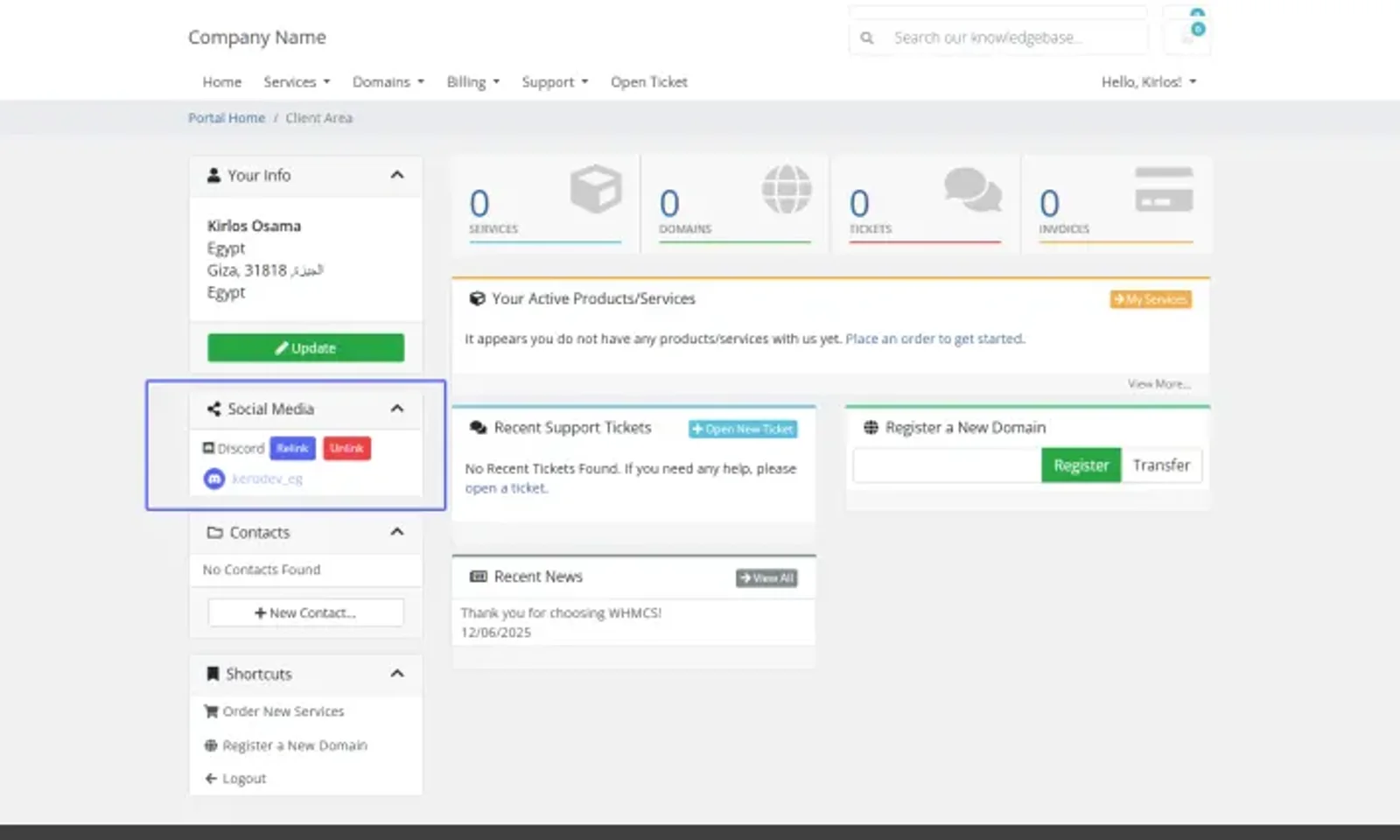Click the View All news button
This screenshot has height=840, width=1400.
point(766,577)
